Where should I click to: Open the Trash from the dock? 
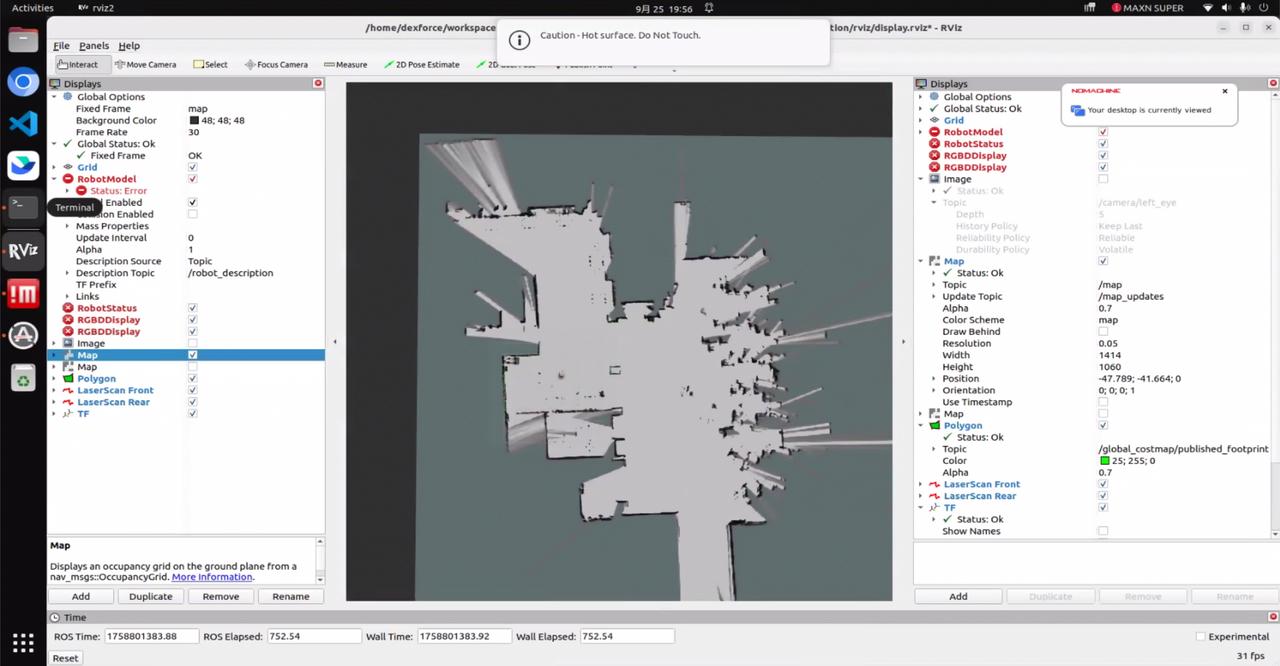23,377
